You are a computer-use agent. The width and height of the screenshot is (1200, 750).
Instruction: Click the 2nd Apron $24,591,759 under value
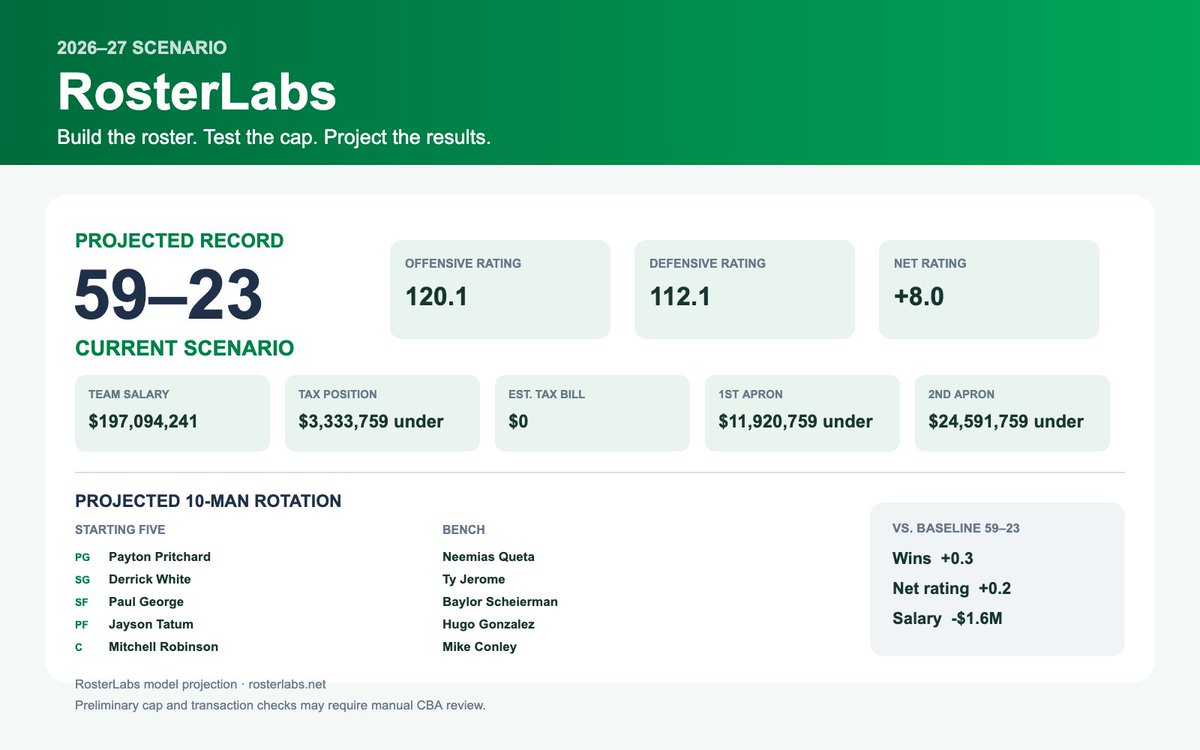point(1006,421)
